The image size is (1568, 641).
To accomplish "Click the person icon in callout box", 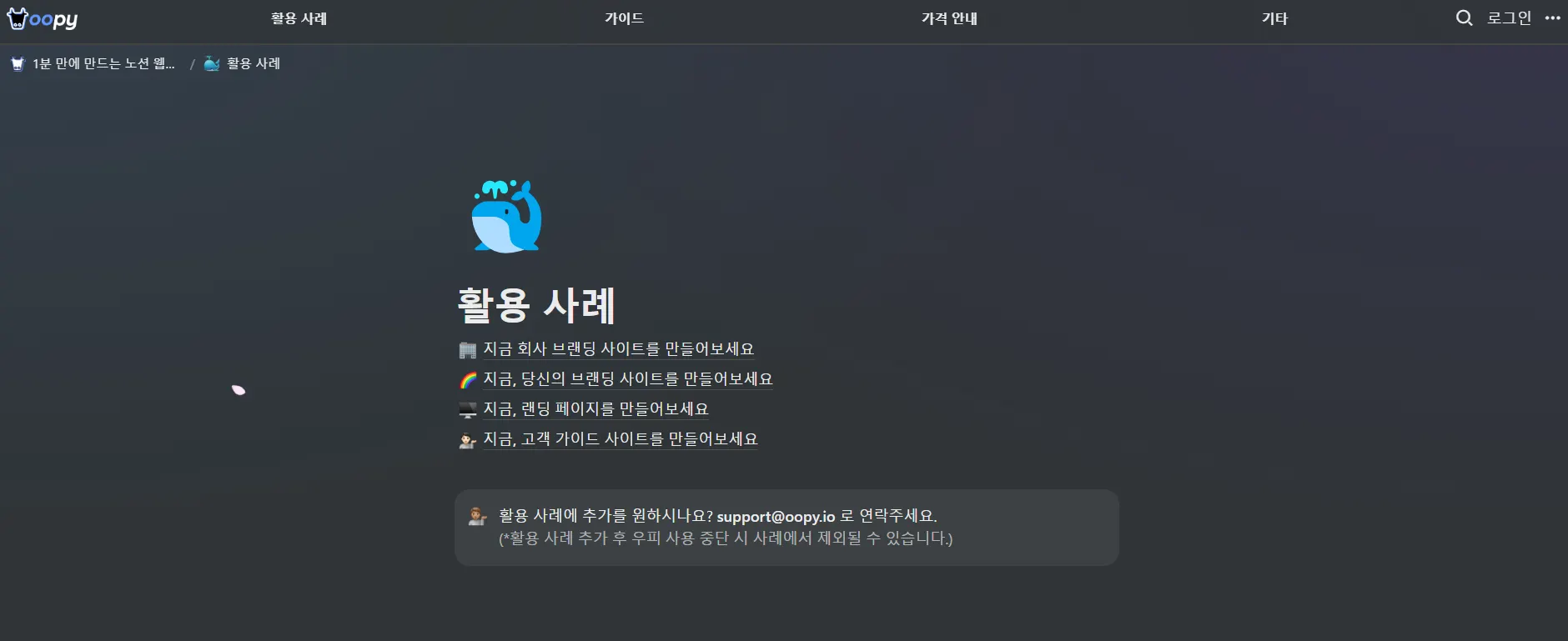I will [477, 516].
